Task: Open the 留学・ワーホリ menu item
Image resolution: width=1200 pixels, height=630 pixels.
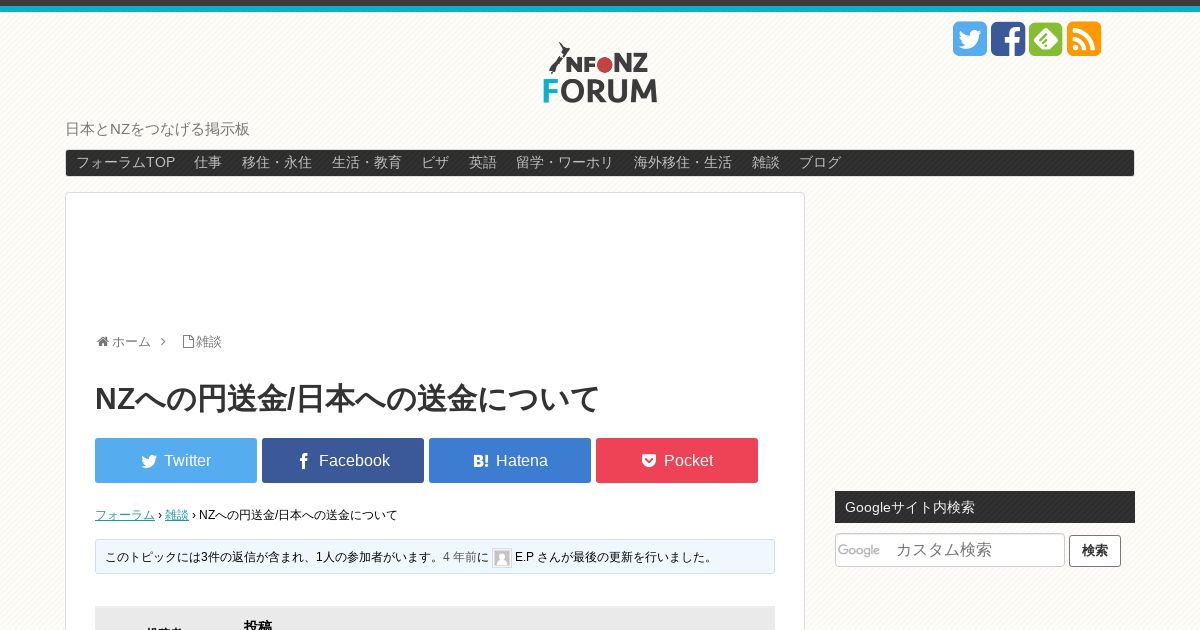Action: click(x=565, y=163)
